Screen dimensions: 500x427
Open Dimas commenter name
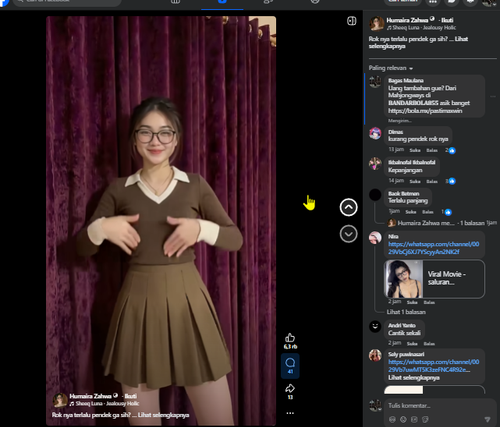pos(396,132)
